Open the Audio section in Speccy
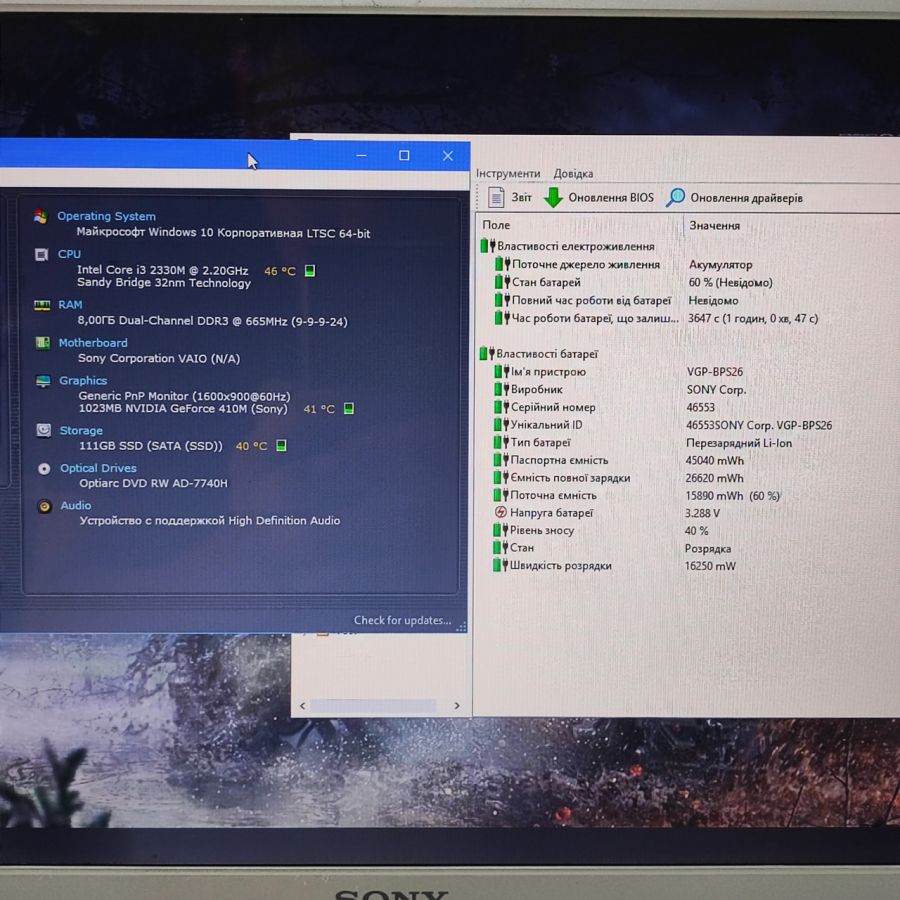This screenshot has height=900, width=900. (76, 506)
